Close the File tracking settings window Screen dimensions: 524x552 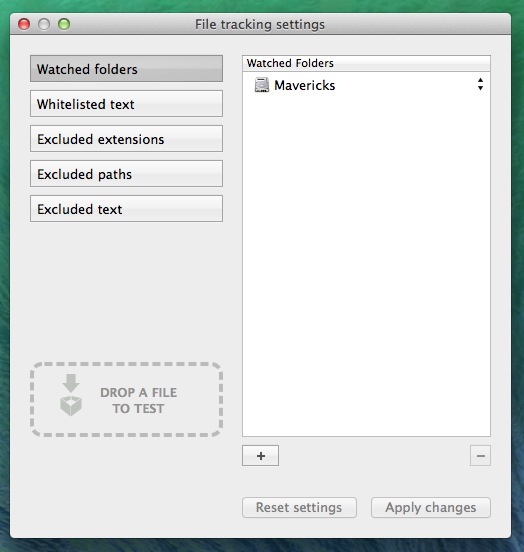(24, 24)
